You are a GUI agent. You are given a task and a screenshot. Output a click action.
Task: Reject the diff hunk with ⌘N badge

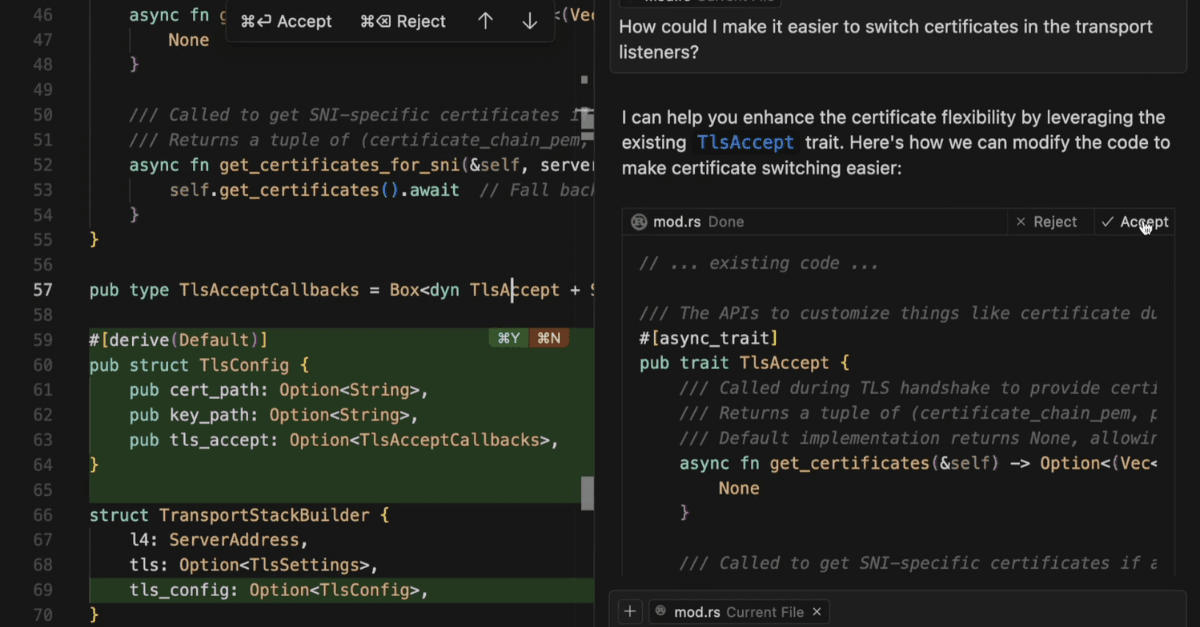[x=548, y=339]
